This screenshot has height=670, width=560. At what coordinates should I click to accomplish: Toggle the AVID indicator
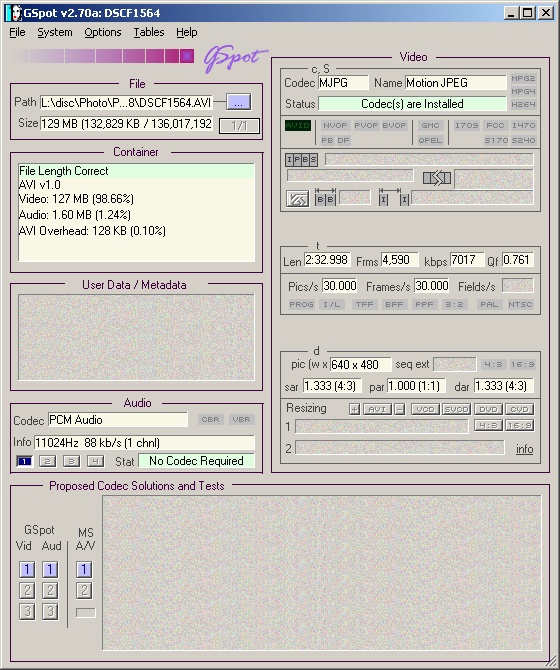pyautogui.click(x=298, y=126)
